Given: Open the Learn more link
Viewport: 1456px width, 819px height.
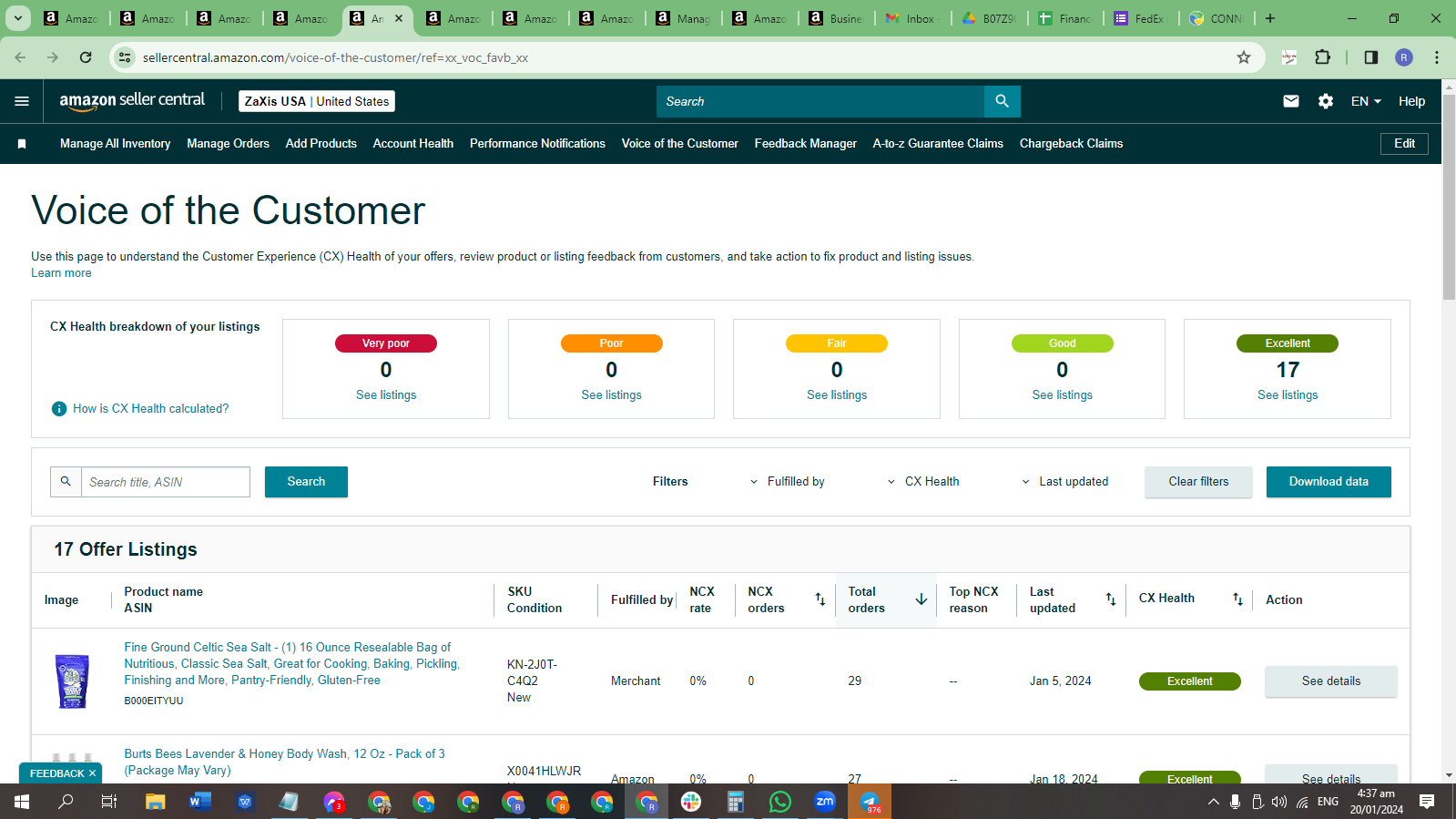Looking at the screenshot, I should (61, 273).
